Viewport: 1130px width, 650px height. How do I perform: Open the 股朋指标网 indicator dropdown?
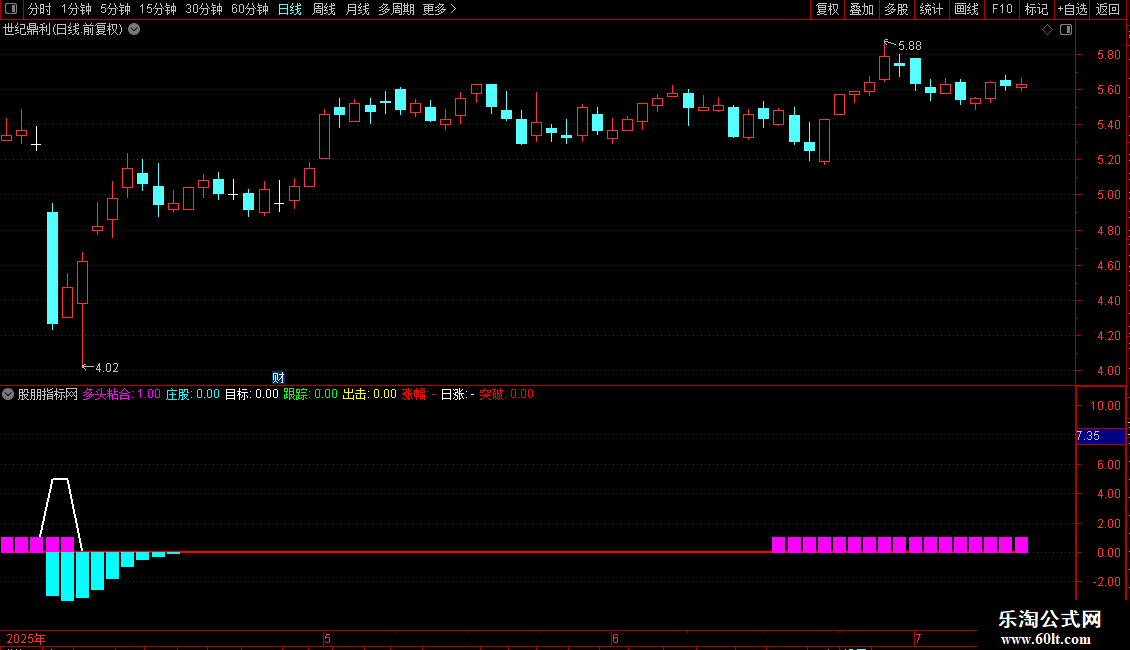click(x=8, y=394)
